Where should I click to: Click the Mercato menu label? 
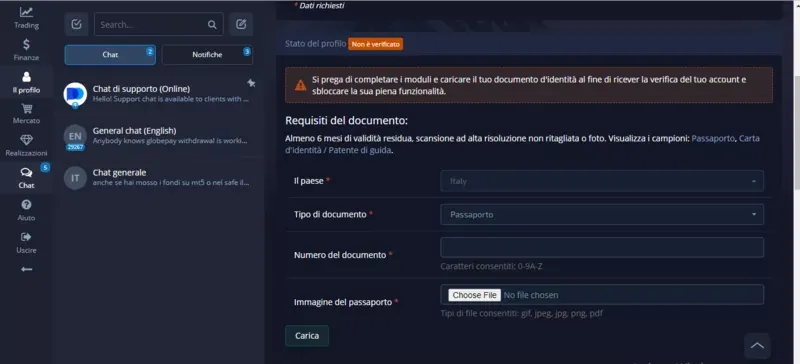(x=27, y=121)
